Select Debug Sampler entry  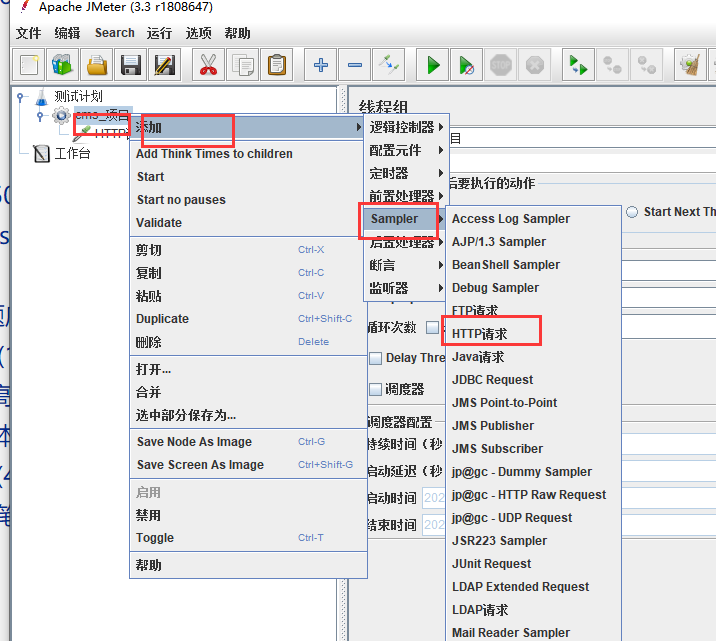(x=533, y=288)
